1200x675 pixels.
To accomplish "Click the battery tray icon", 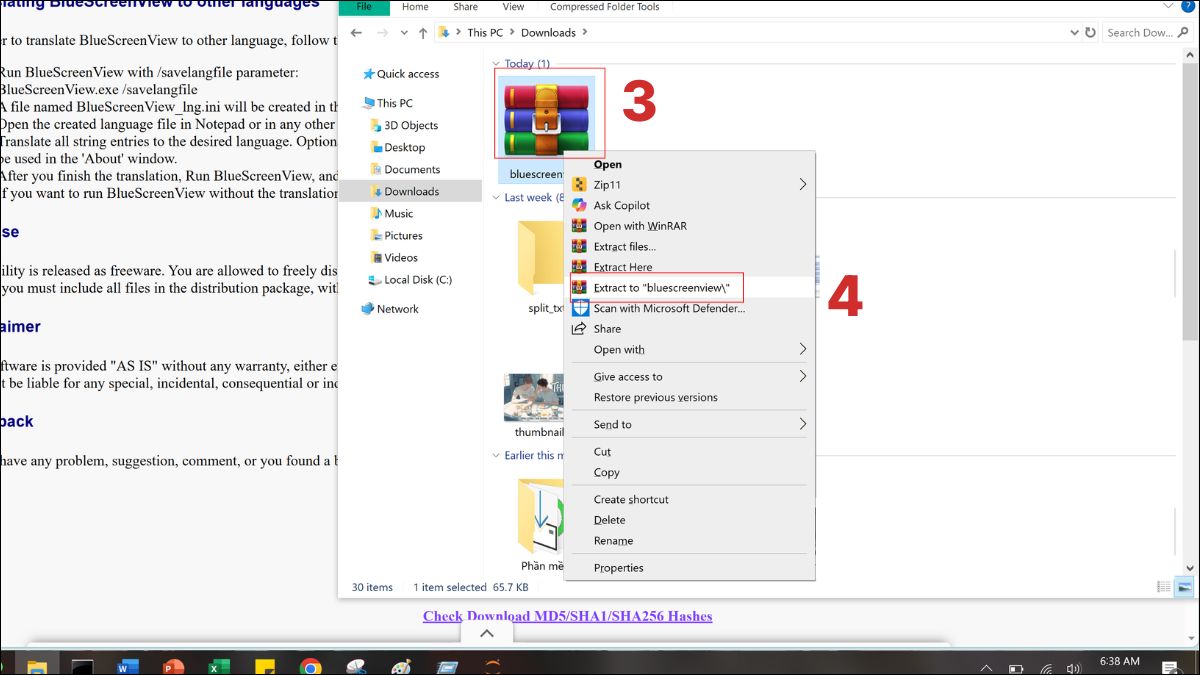I will coord(1016,668).
